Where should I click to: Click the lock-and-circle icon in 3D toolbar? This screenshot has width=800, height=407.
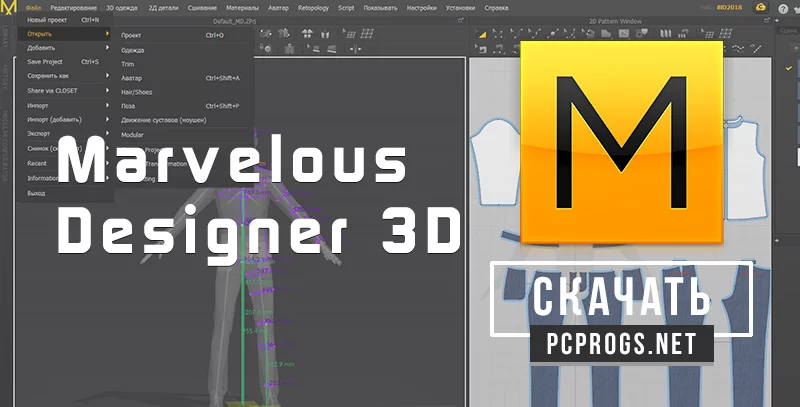pyautogui.click(x=265, y=48)
